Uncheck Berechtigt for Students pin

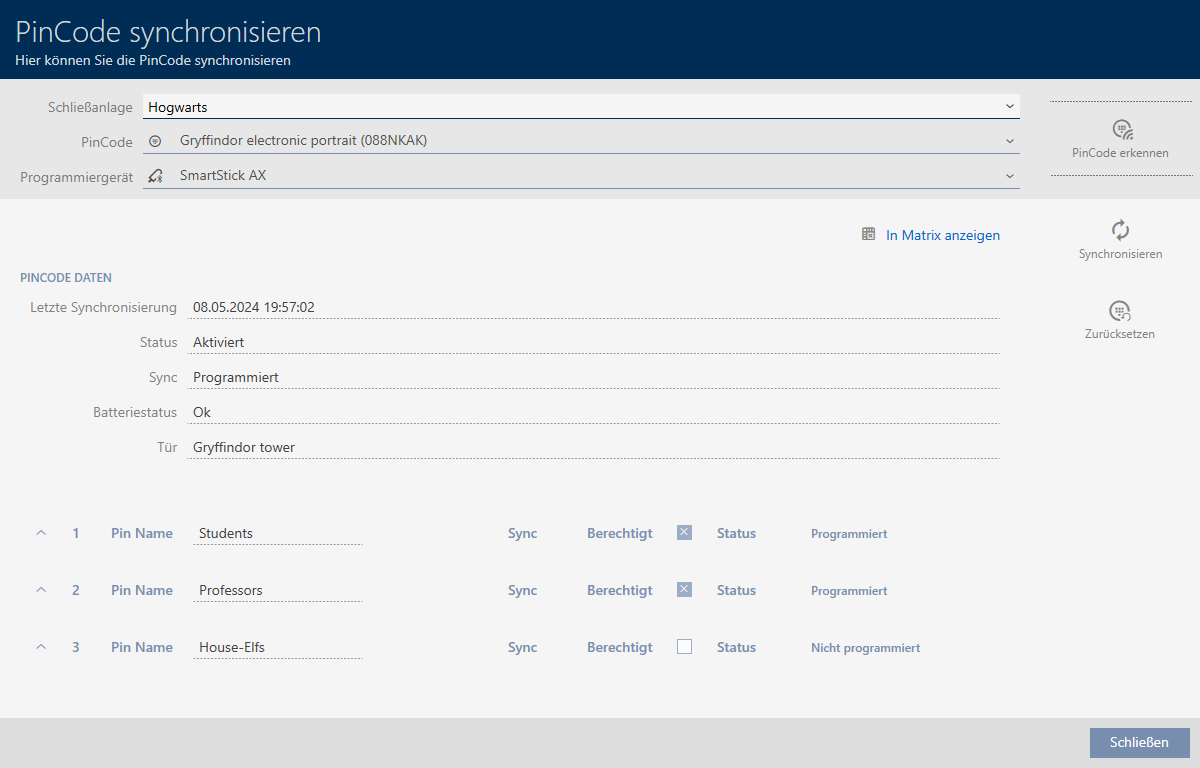[684, 533]
